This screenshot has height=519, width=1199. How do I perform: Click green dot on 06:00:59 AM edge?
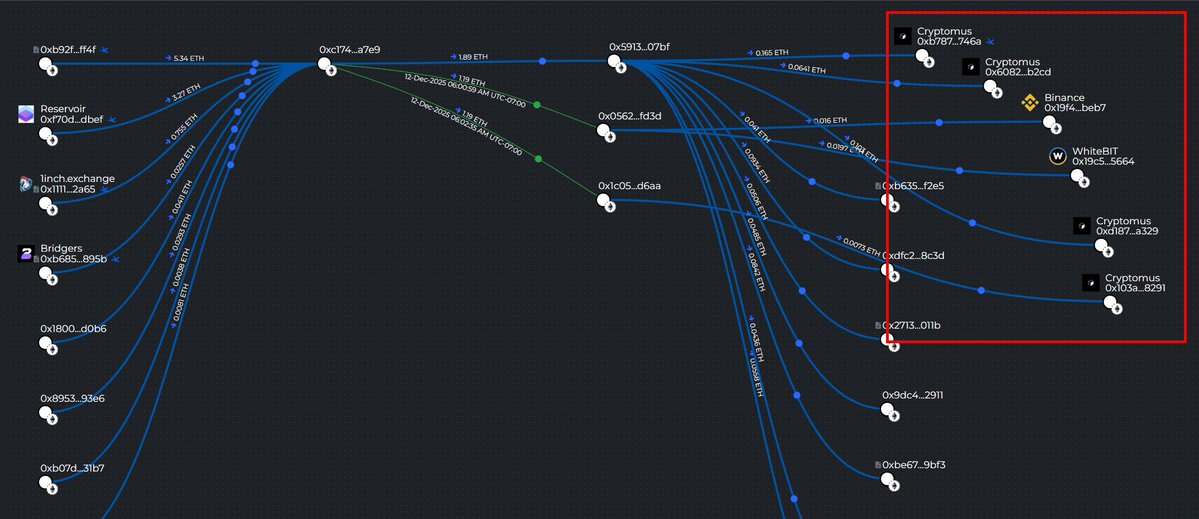pyautogui.click(x=537, y=105)
